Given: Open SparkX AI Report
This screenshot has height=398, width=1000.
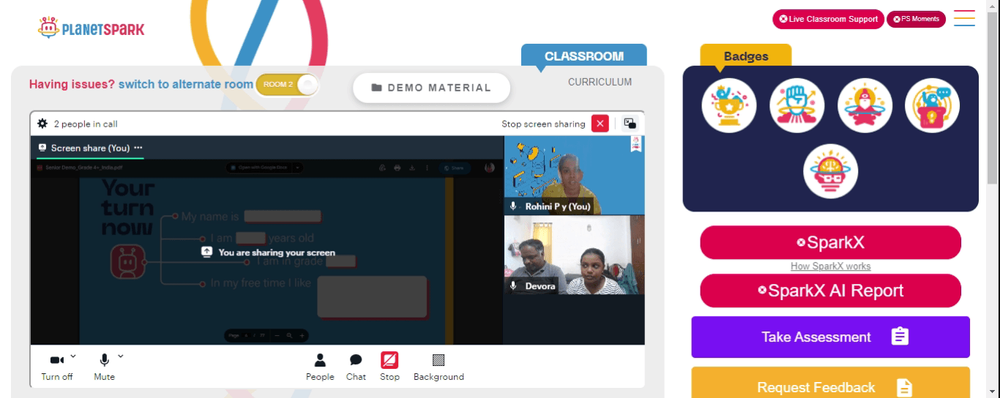Looking at the screenshot, I should point(830,291).
